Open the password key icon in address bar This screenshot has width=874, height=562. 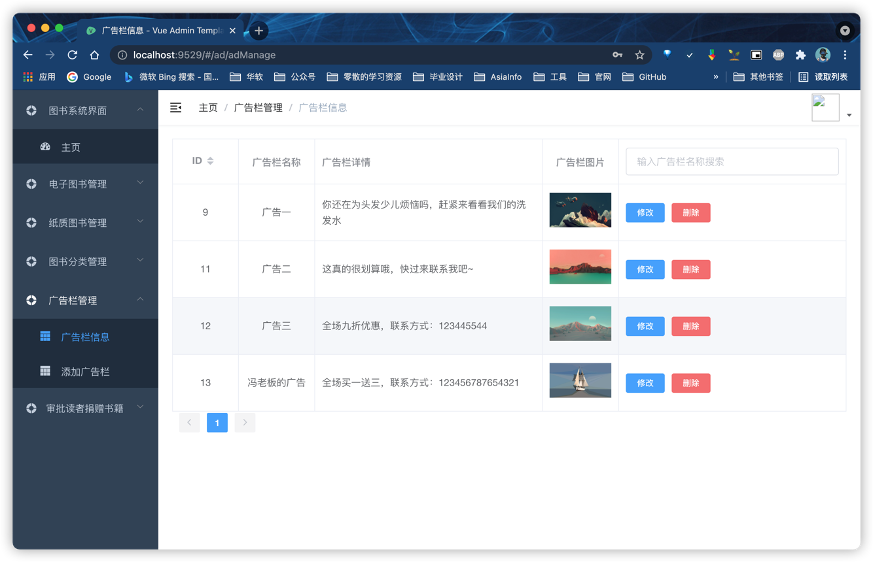(x=617, y=55)
